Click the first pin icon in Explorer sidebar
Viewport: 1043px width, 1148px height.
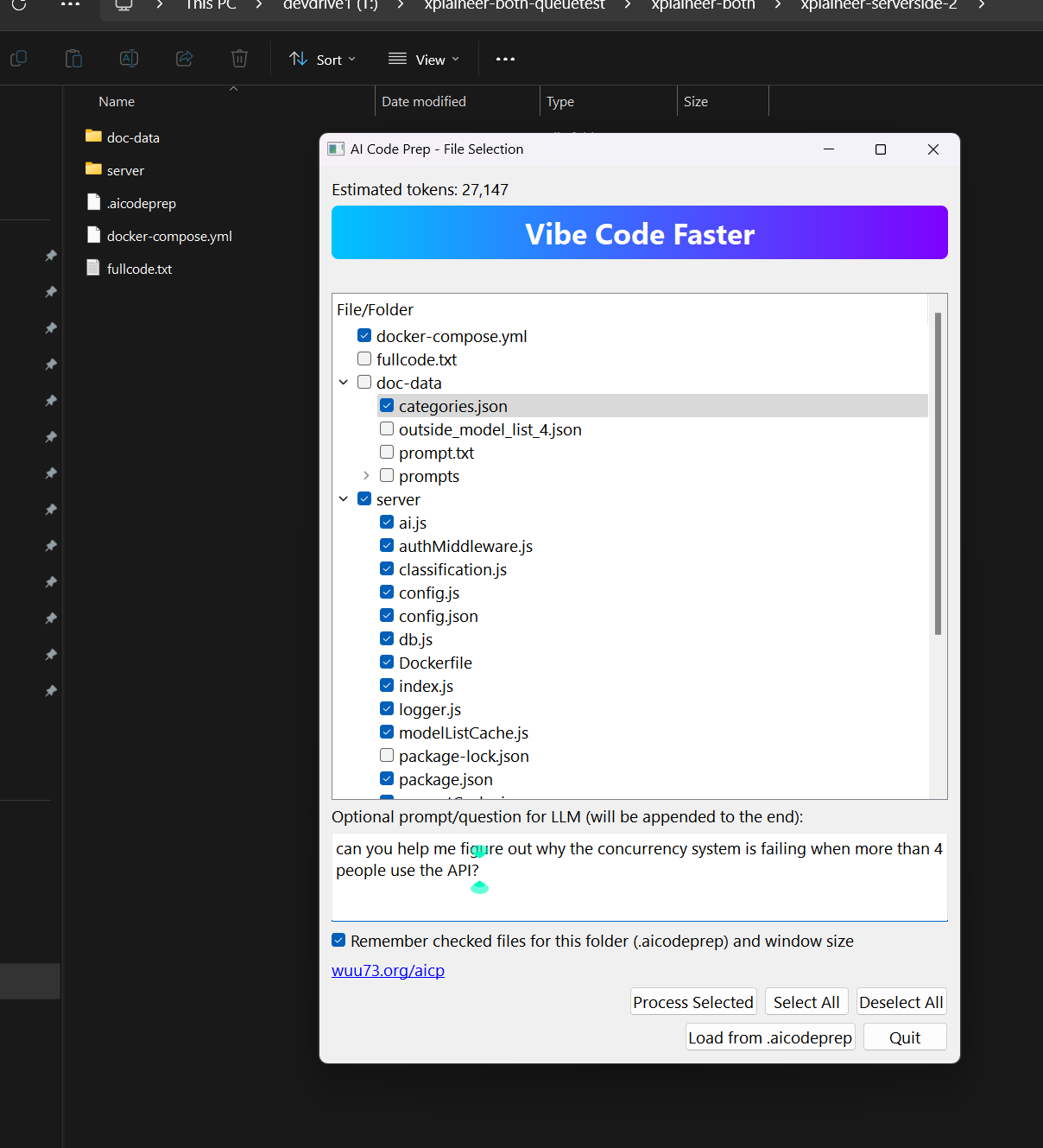[51, 256]
